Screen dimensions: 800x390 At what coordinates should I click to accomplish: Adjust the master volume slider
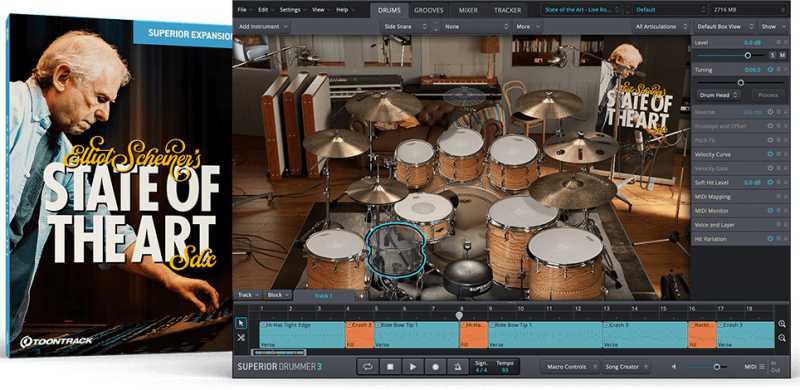(x=717, y=367)
